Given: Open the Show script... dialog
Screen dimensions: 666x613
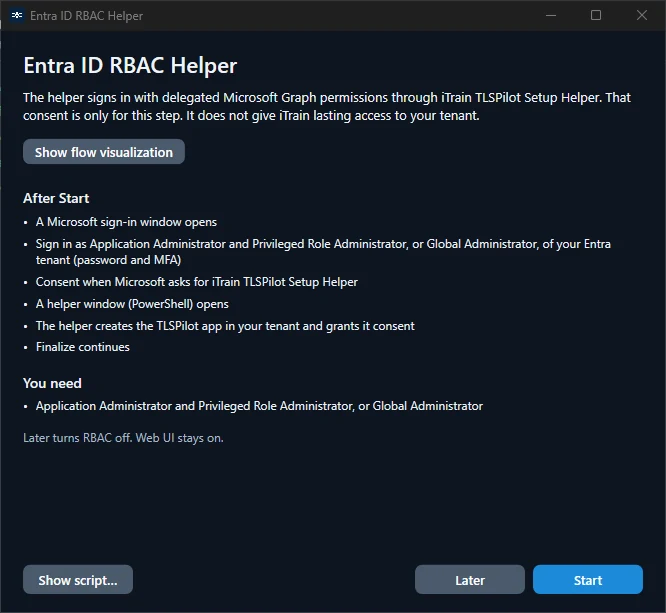Looking at the screenshot, I should tap(78, 579).
